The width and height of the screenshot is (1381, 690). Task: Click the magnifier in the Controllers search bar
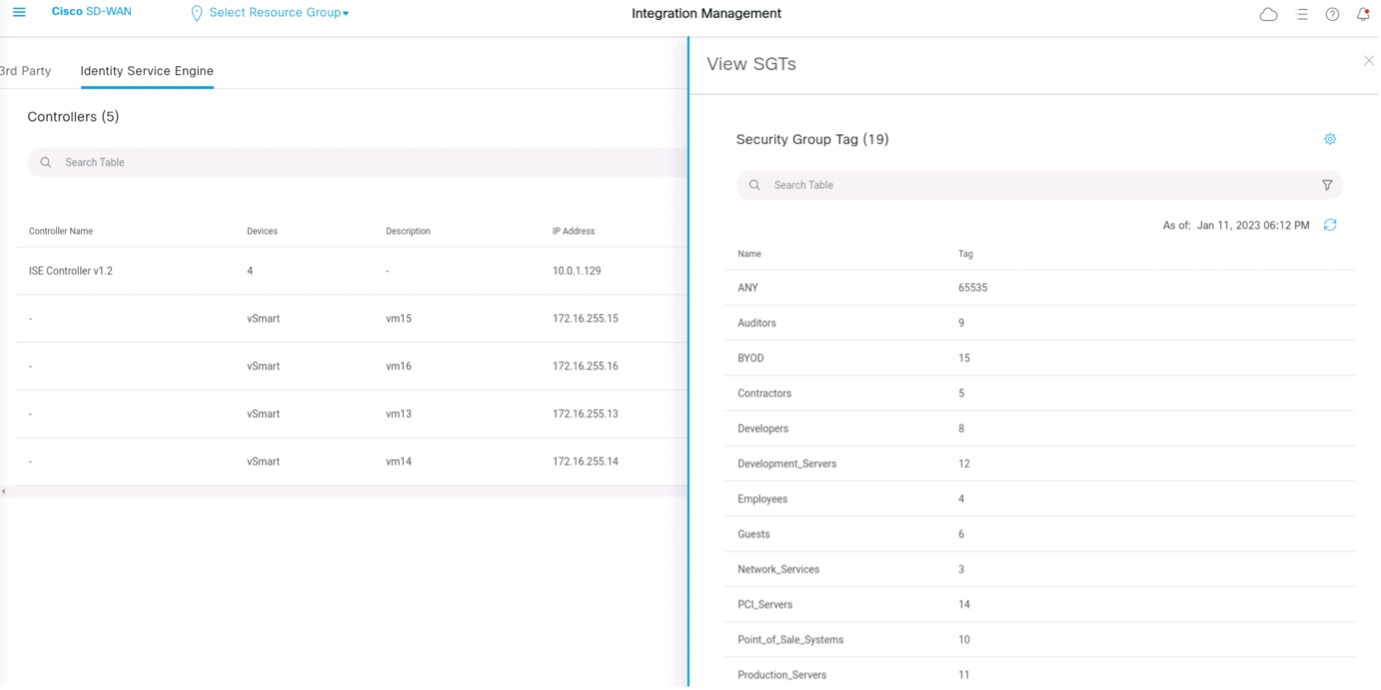tap(45, 161)
